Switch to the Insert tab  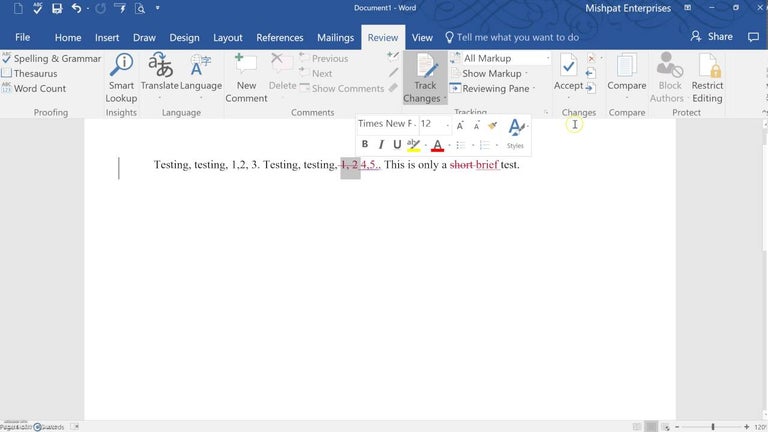point(107,38)
